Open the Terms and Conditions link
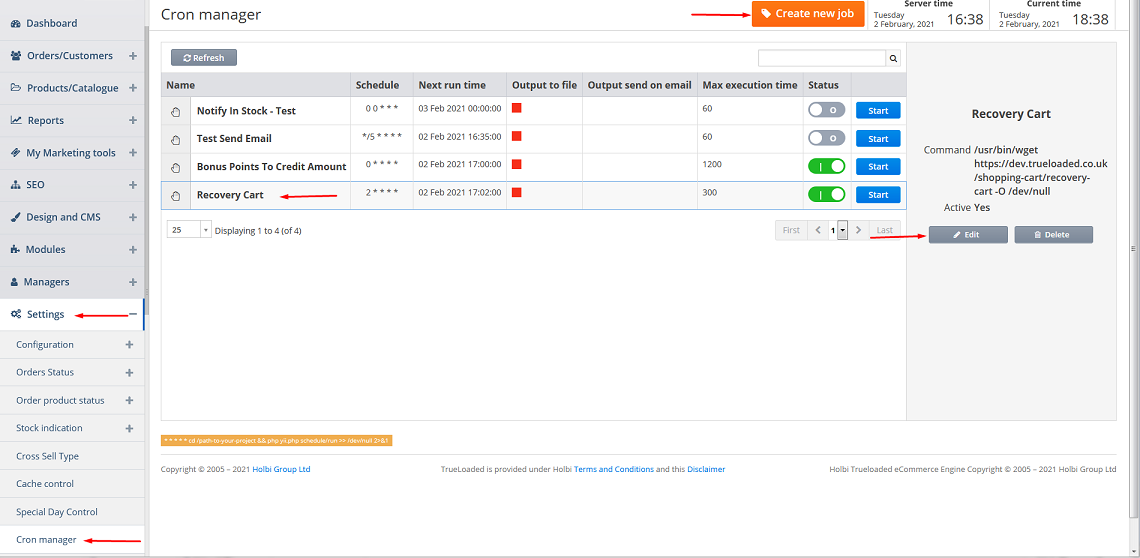Image resolution: width=1140 pixels, height=558 pixels. click(x=613, y=469)
